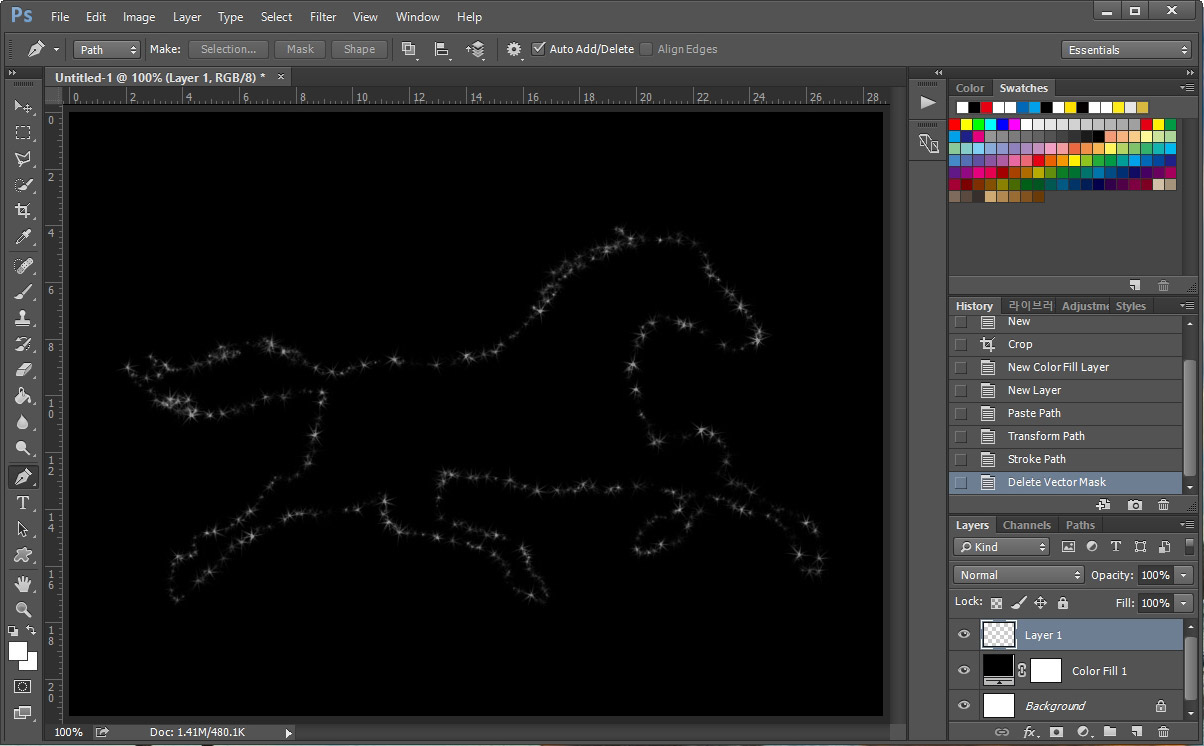Click the Shape button

[x=360, y=49]
